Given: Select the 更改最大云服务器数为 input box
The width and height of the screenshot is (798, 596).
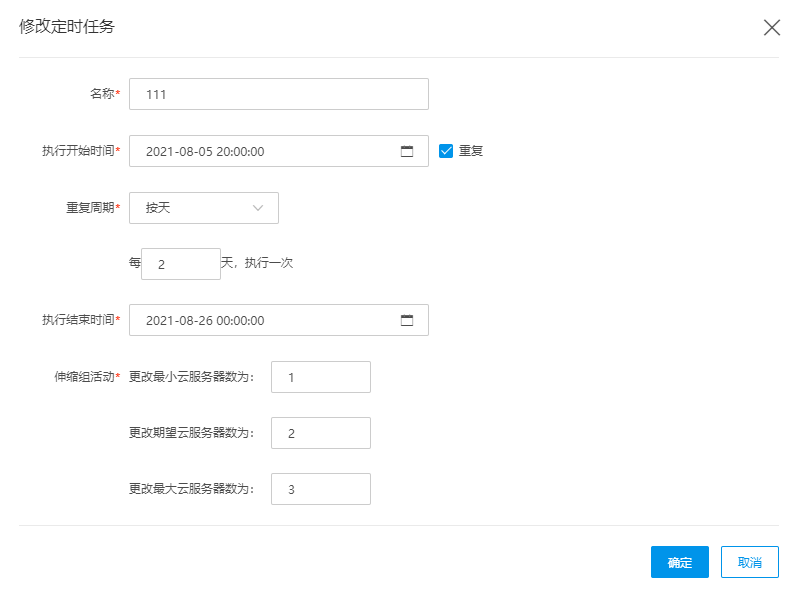Looking at the screenshot, I should 321,489.
